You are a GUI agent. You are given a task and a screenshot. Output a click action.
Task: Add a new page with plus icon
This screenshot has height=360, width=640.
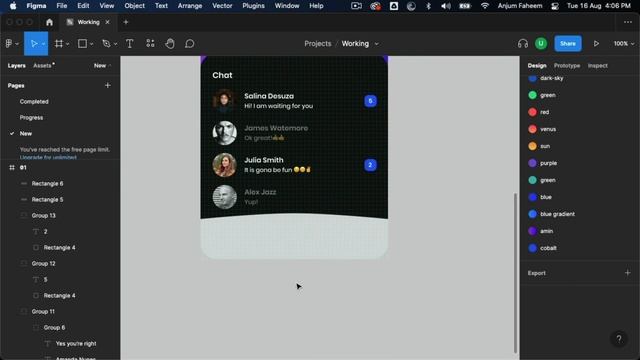click(108, 85)
